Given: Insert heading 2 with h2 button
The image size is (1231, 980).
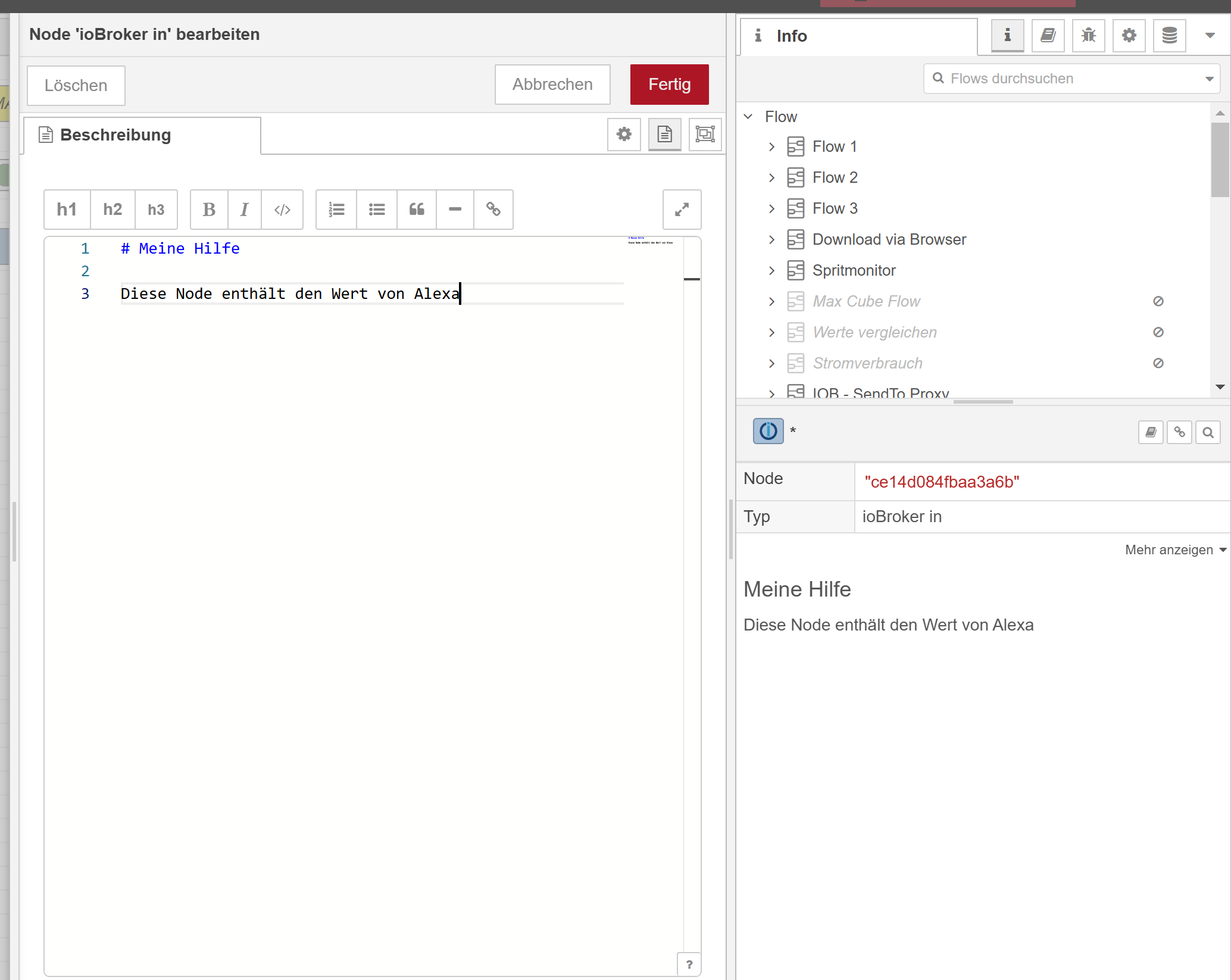Looking at the screenshot, I should (113, 210).
